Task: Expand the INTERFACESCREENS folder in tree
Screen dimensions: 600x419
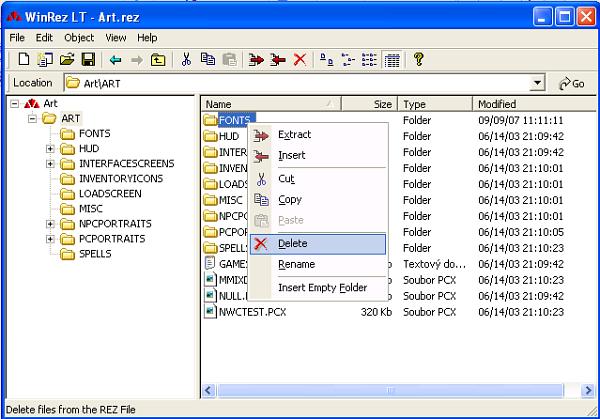Action: tap(50, 164)
